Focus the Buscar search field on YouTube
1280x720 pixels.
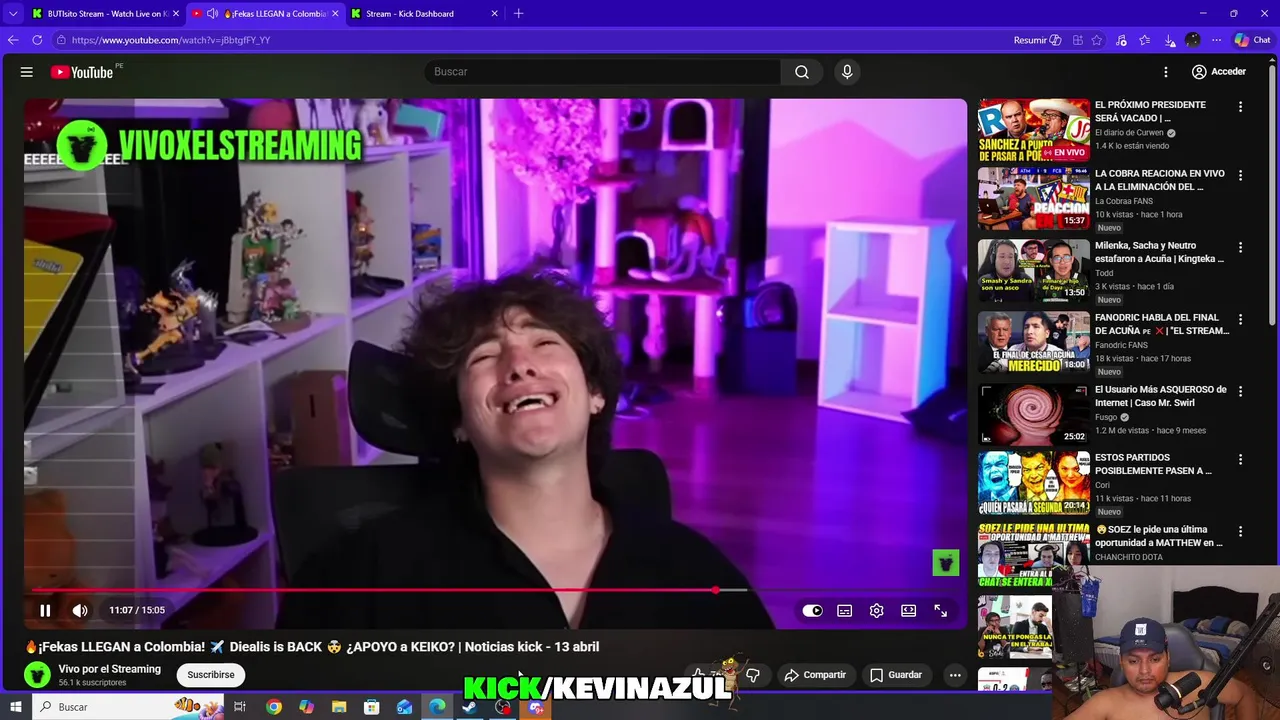click(x=602, y=72)
